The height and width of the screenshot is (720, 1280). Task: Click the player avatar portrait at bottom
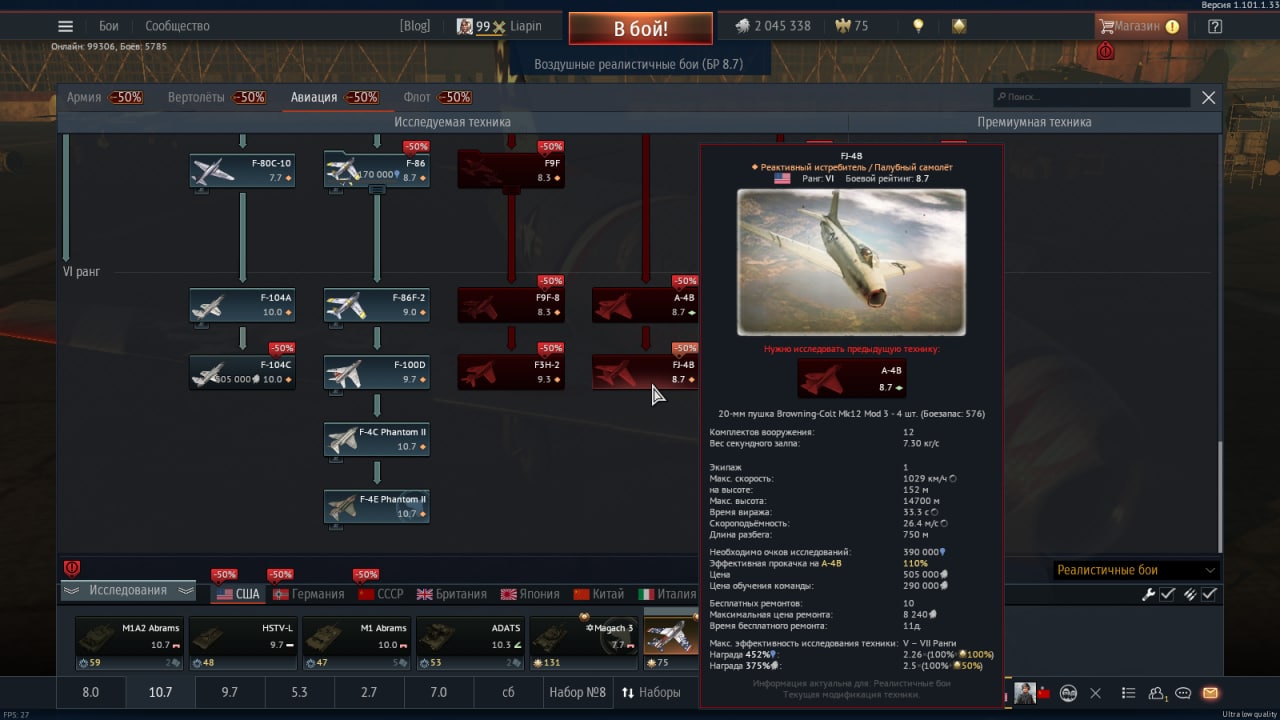pos(1025,693)
